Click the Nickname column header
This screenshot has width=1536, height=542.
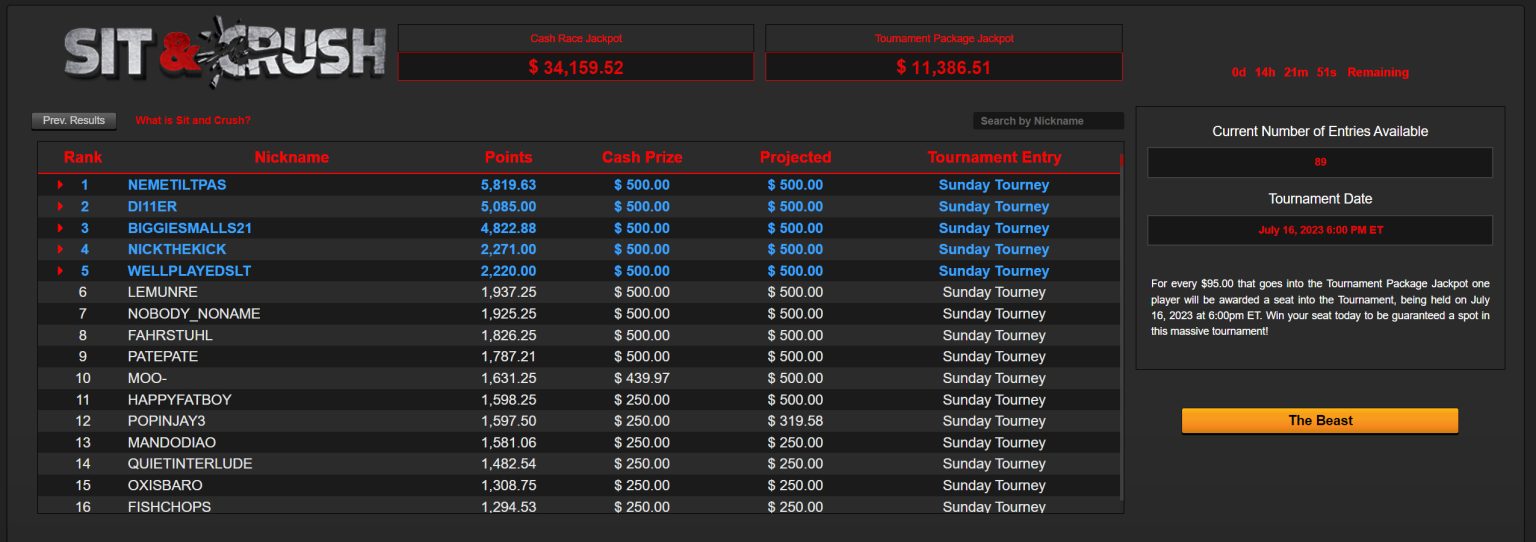click(x=291, y=157)
